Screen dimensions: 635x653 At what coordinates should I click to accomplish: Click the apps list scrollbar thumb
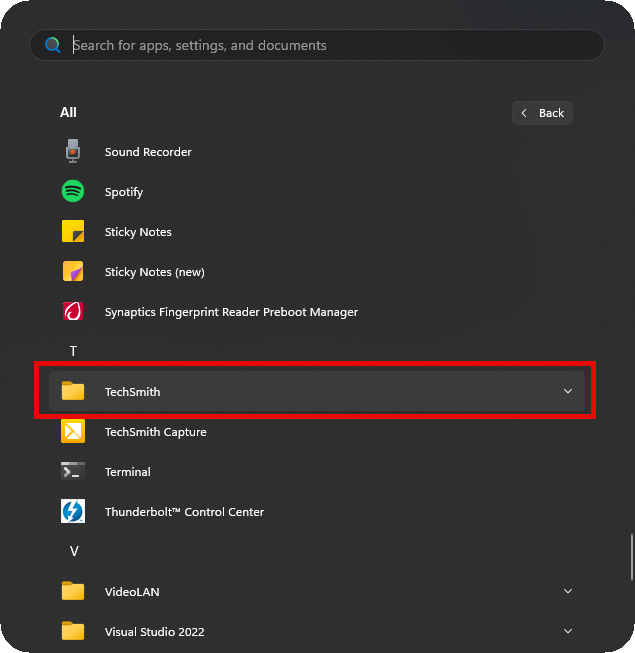tap(630, 557)
